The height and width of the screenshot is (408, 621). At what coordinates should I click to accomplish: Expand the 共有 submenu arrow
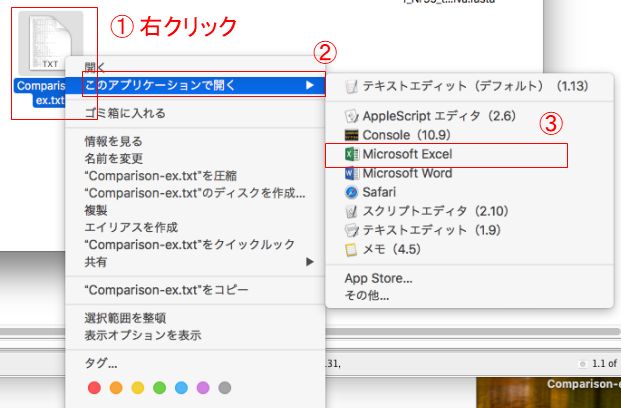[x=310, y=262]
